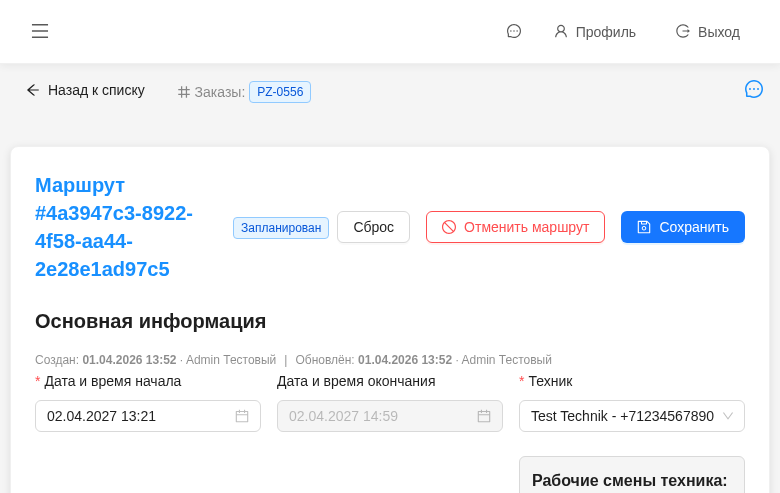Click the Отменить маршрут button
This screenshot has height=493, width=780.
tap(515, 227)
